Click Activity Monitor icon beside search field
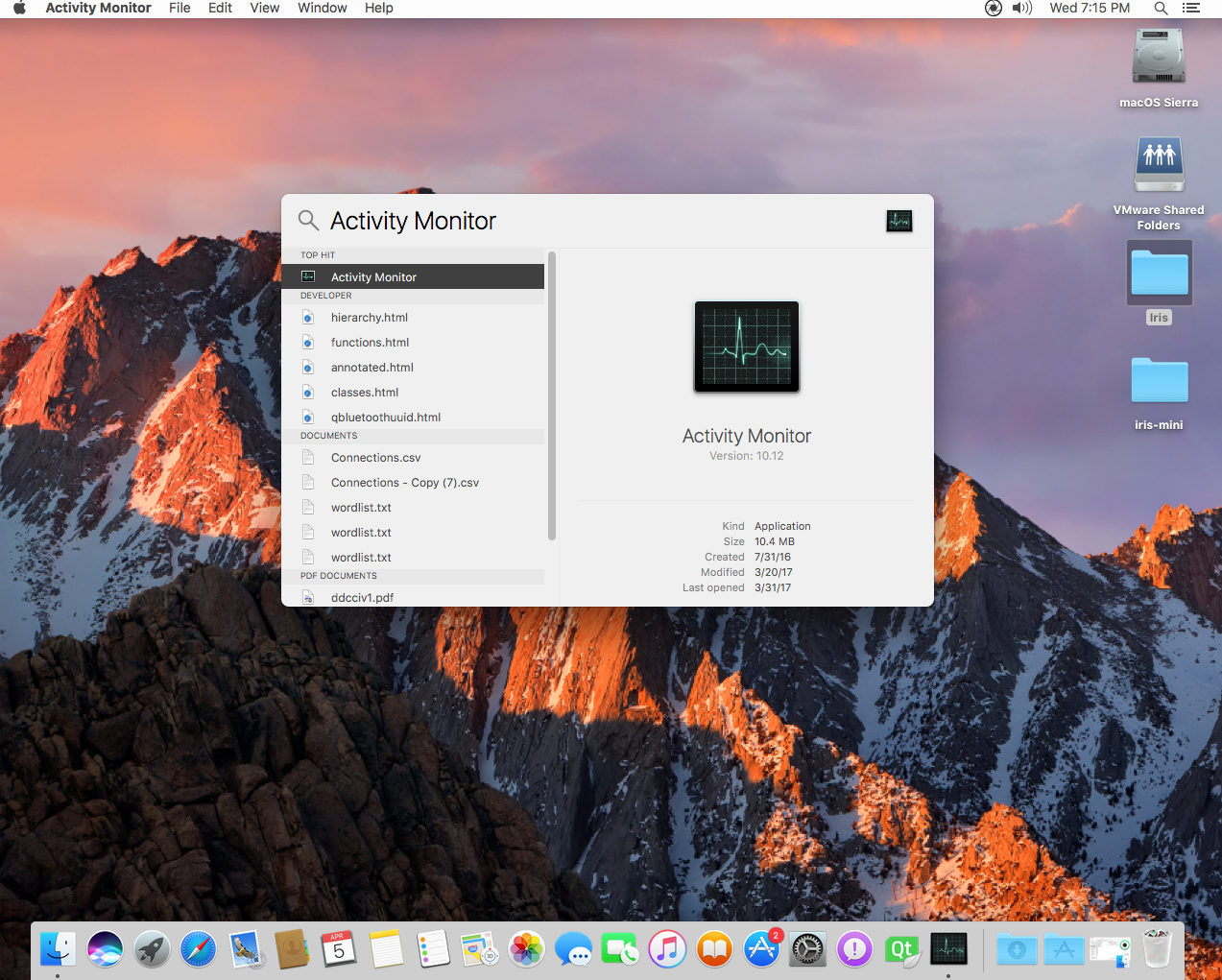Screen dimensions: 1222x980 pyautogui.click(x=899, y=221)
